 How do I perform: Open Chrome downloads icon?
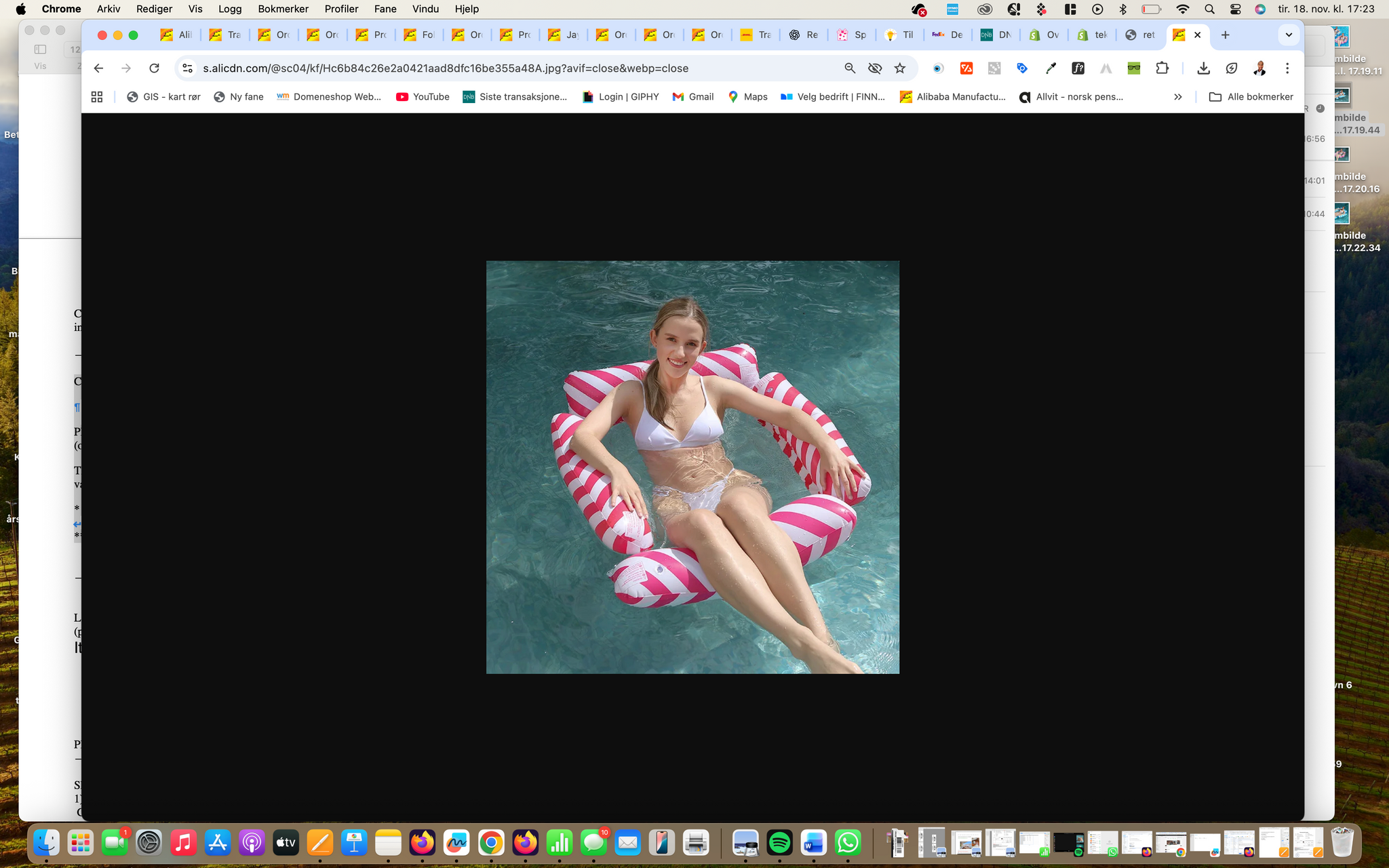[1203, 68]
